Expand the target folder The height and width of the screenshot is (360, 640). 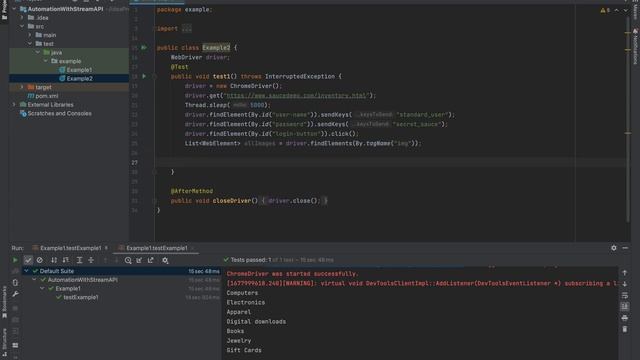(x=22, y=87)
